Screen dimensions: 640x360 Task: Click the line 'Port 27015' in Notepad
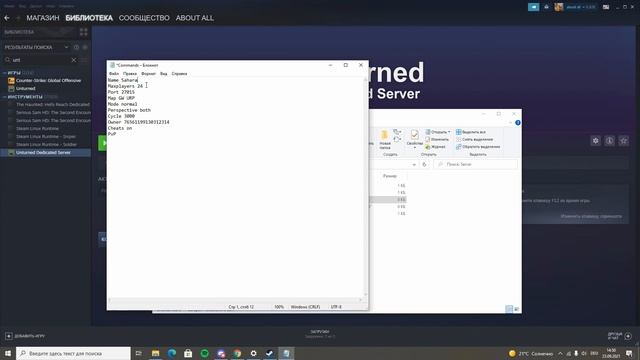pos(121,92)
